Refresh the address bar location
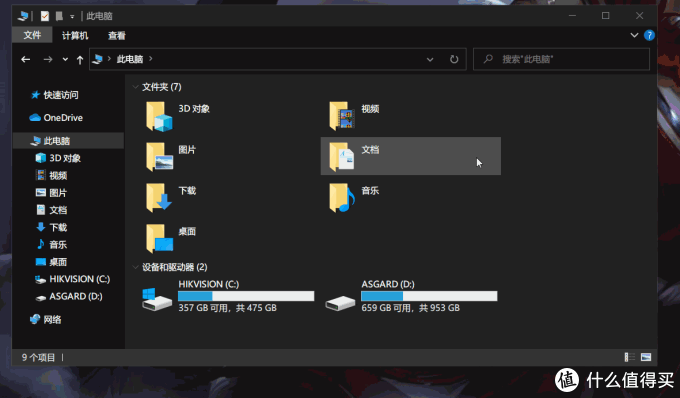Viewport: 680px width, 398px height. click(454, 59)
